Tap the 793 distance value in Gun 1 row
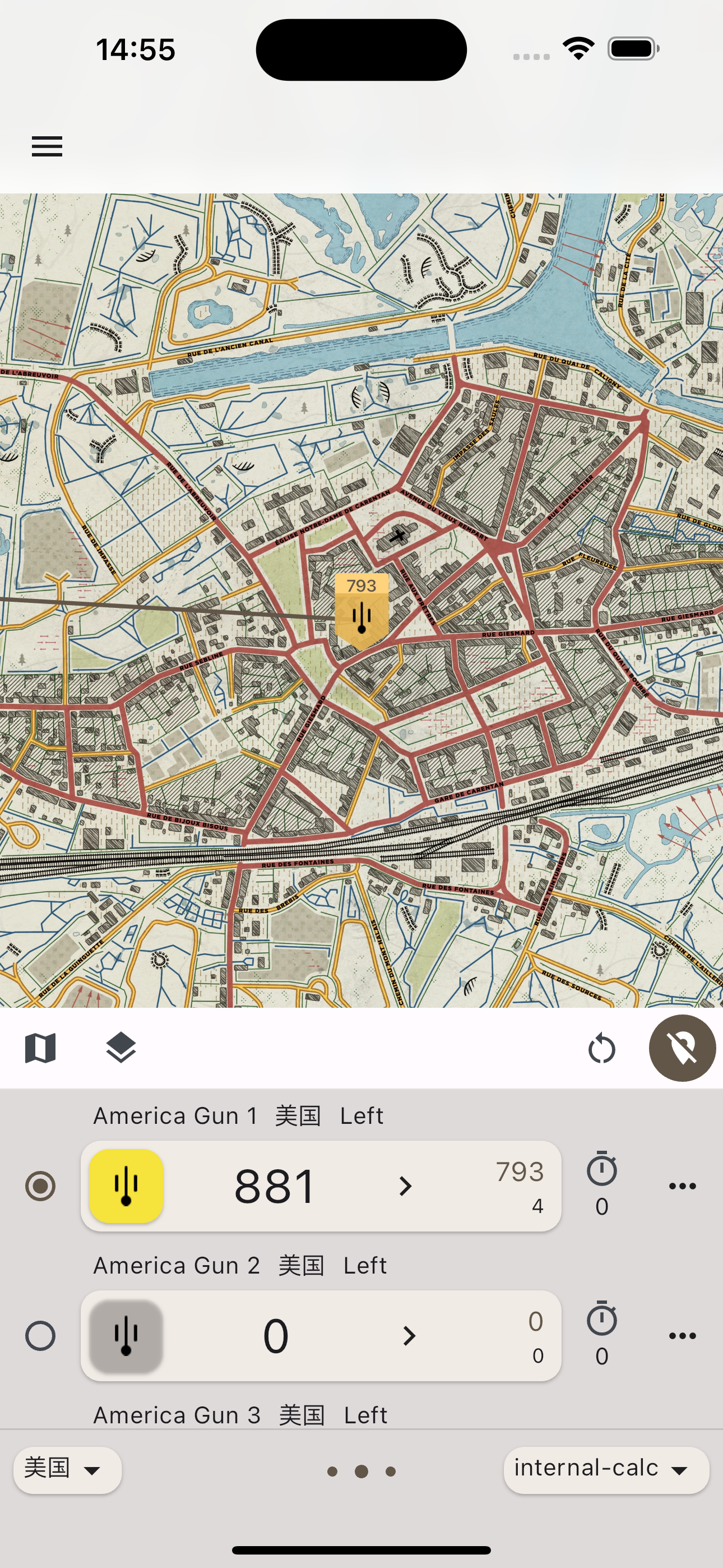Viewport: 723px width, 1568px height. (520, 1172)
